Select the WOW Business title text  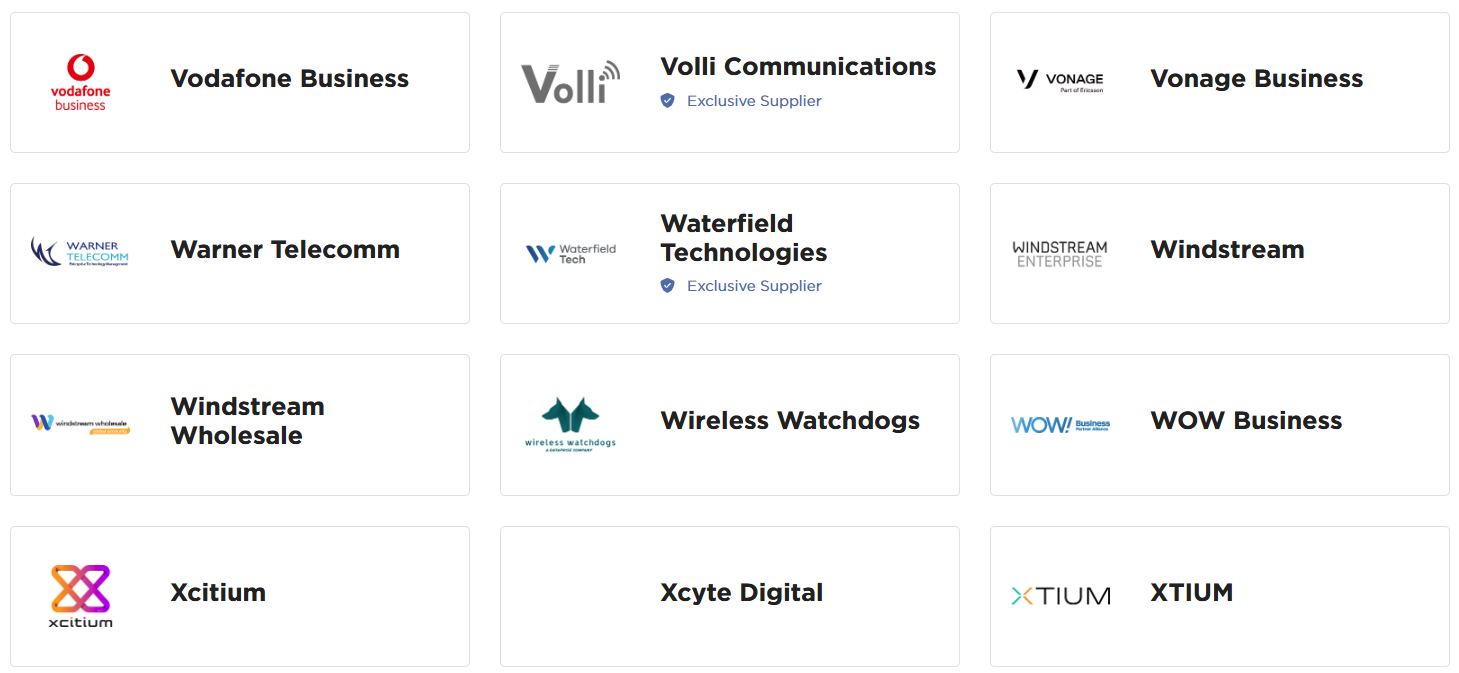pyautogui.click(x=1246, y=421)
